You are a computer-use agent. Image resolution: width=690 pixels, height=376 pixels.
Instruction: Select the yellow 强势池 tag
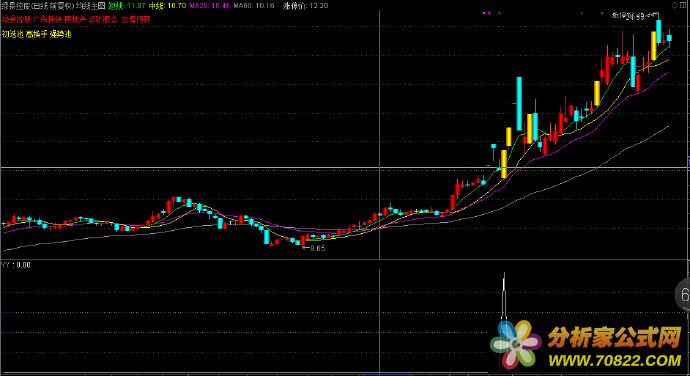tap(60, 34)
